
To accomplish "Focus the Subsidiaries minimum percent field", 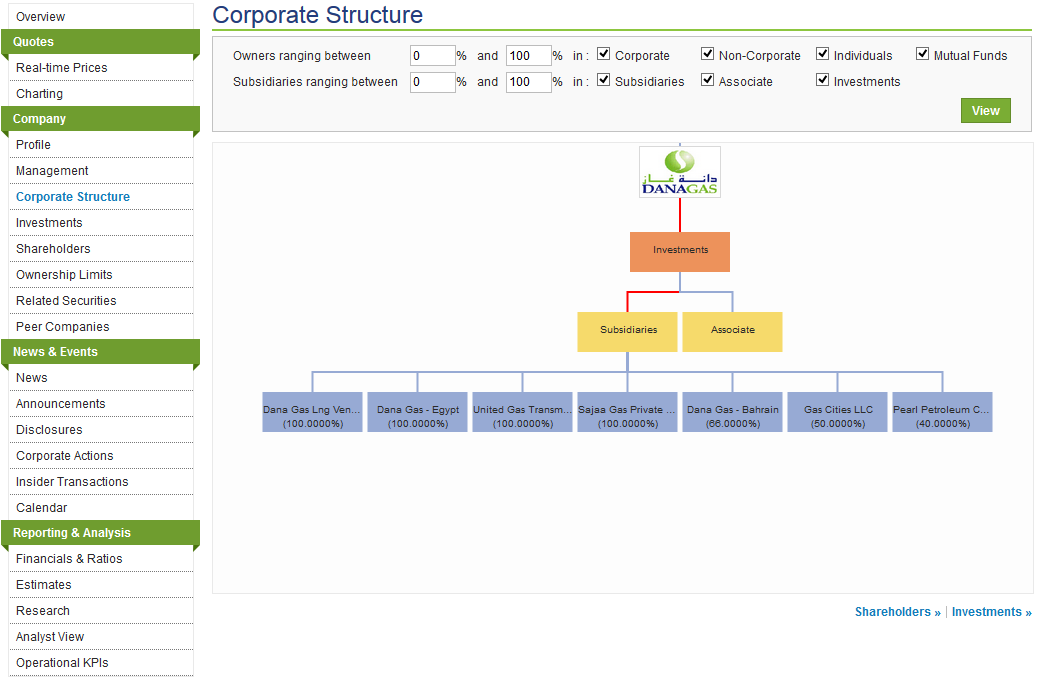I will tap(433, 82).
